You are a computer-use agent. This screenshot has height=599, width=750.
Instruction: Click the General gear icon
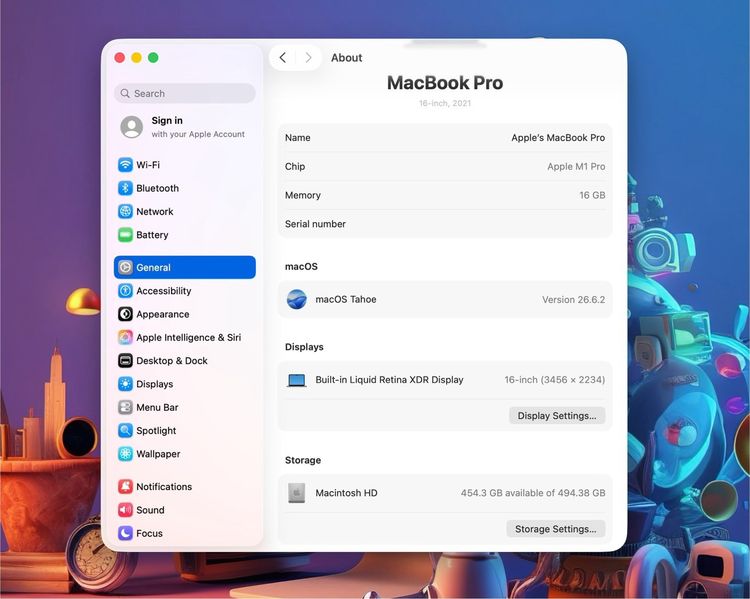click(x=125, y=267)
